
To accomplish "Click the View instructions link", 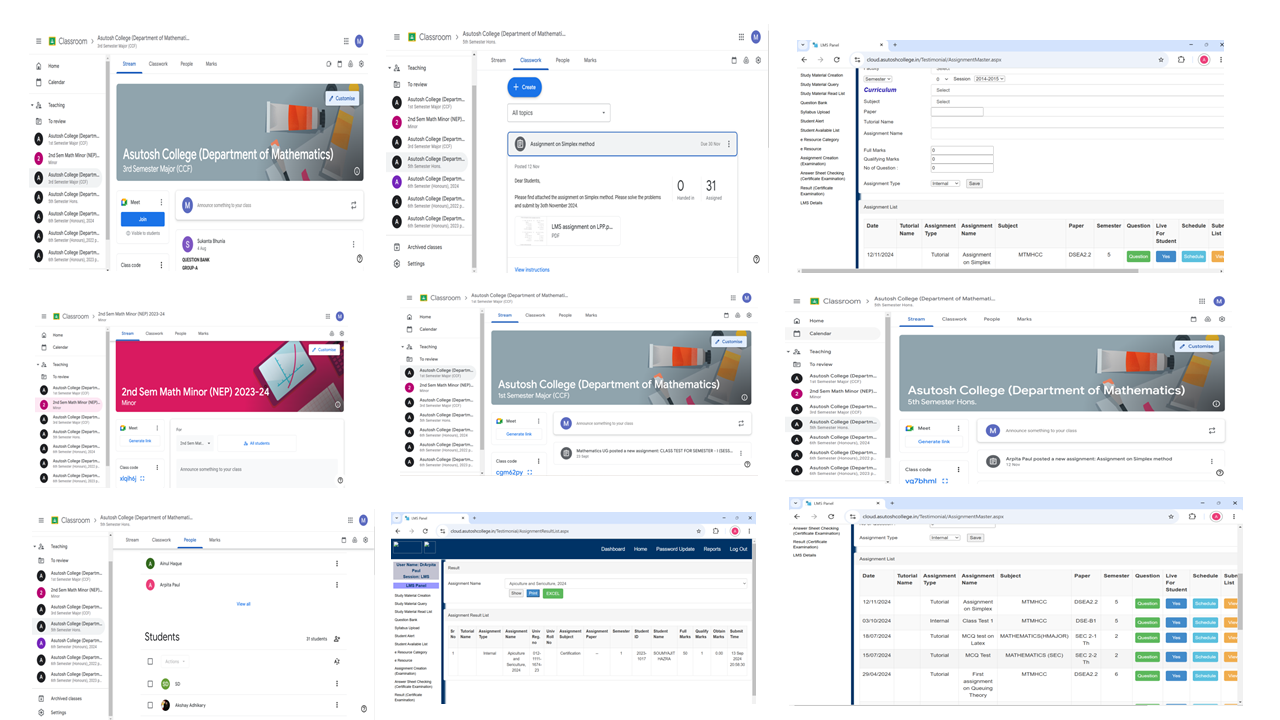I will point(532,270).
